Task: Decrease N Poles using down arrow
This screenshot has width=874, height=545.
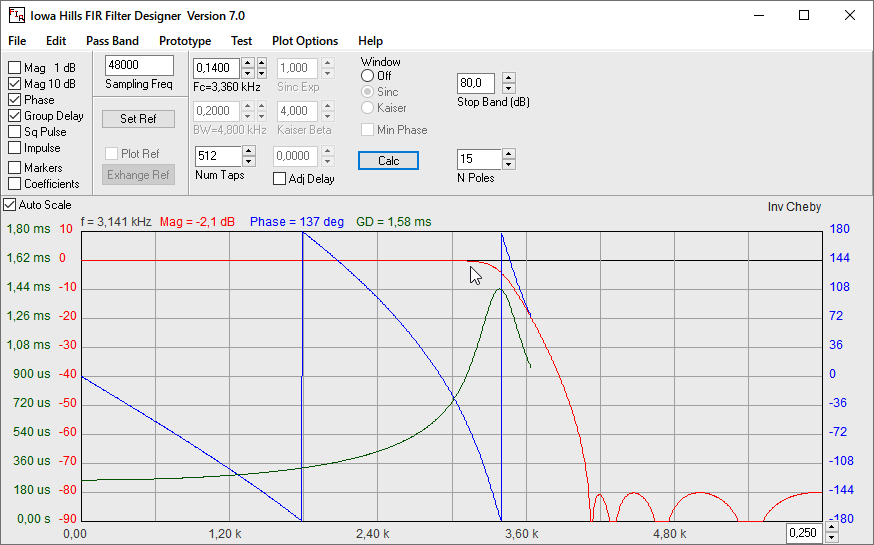Action: [x=508, y=164]
